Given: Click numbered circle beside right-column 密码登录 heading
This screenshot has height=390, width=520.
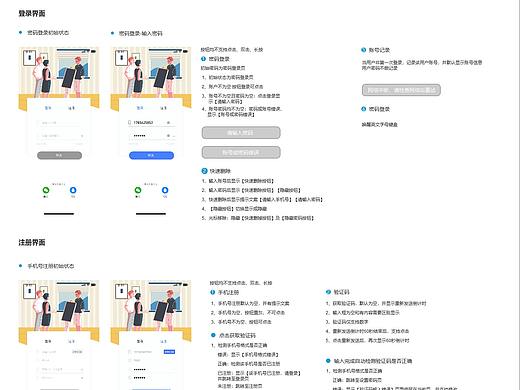Looking at the screenshot, I should (x=364, y=109).
